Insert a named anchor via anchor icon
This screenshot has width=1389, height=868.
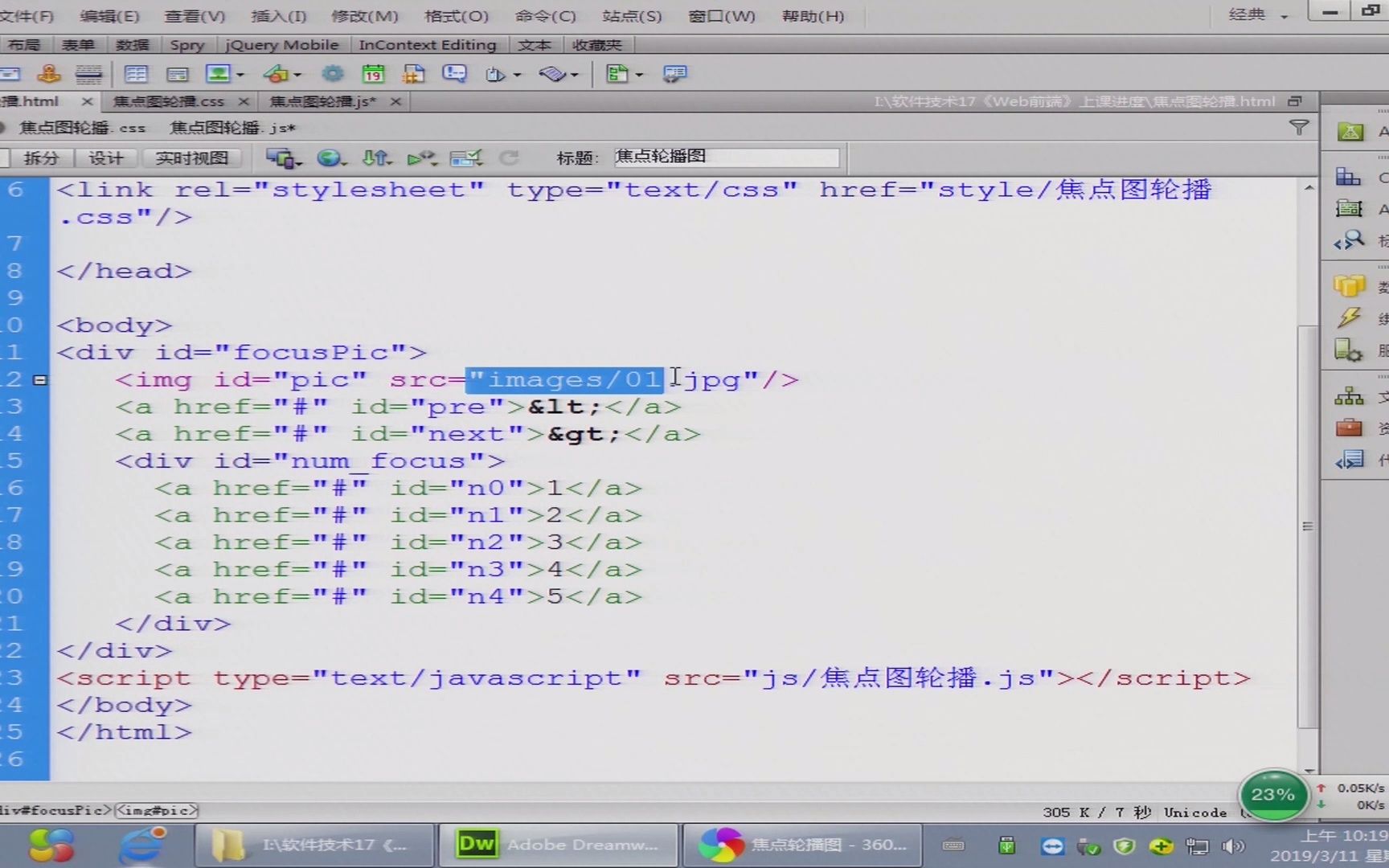tap(49, 75)
